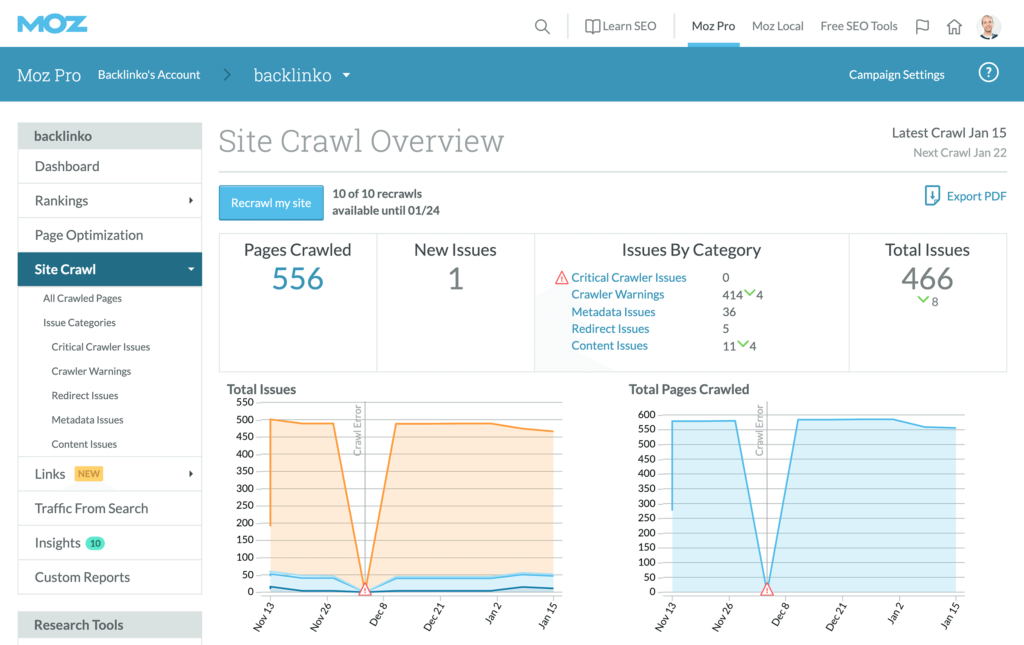Go to home icon in header
This screenshot has height=645, width=1024.
954,27
